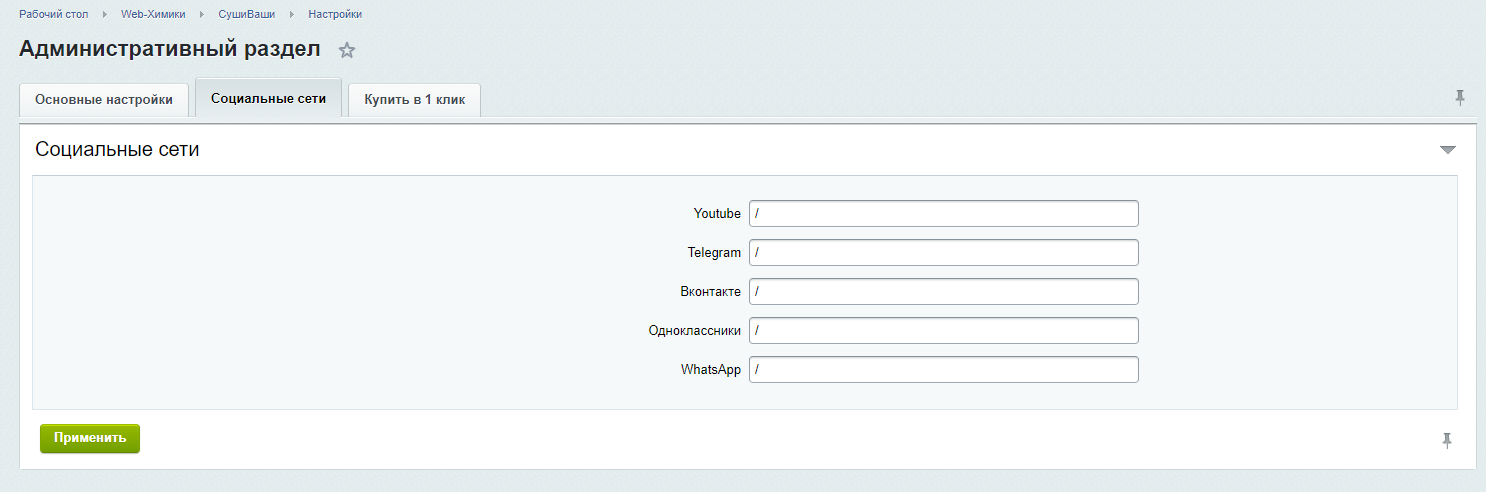Open the Купить в 1 клик tab
The image size is (1486, 492).
414,100
